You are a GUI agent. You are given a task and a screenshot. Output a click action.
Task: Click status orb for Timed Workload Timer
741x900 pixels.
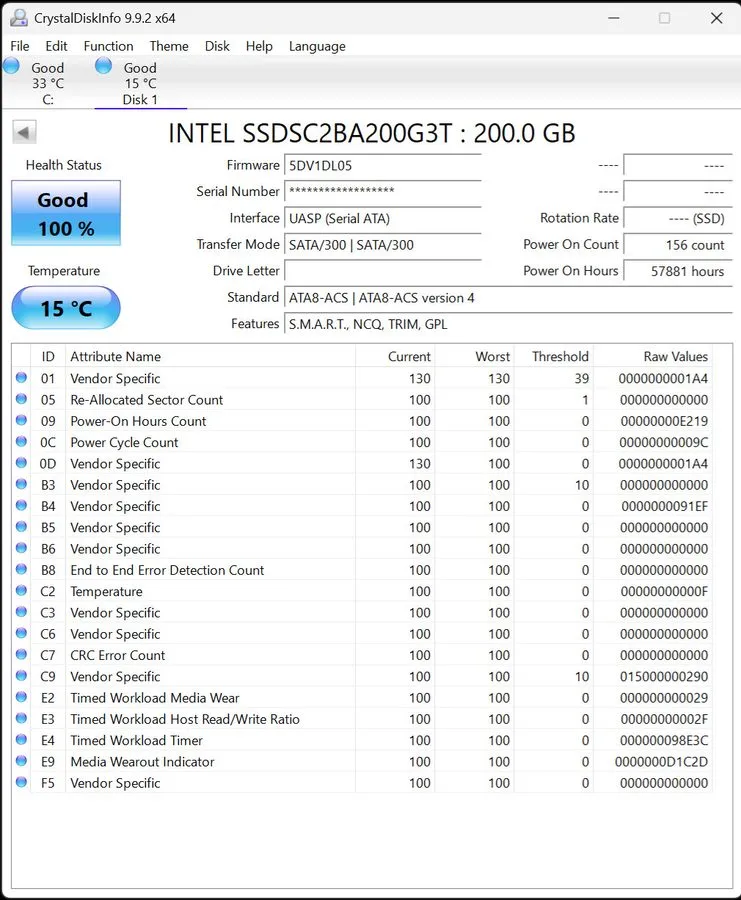click(x=21, y=739)
